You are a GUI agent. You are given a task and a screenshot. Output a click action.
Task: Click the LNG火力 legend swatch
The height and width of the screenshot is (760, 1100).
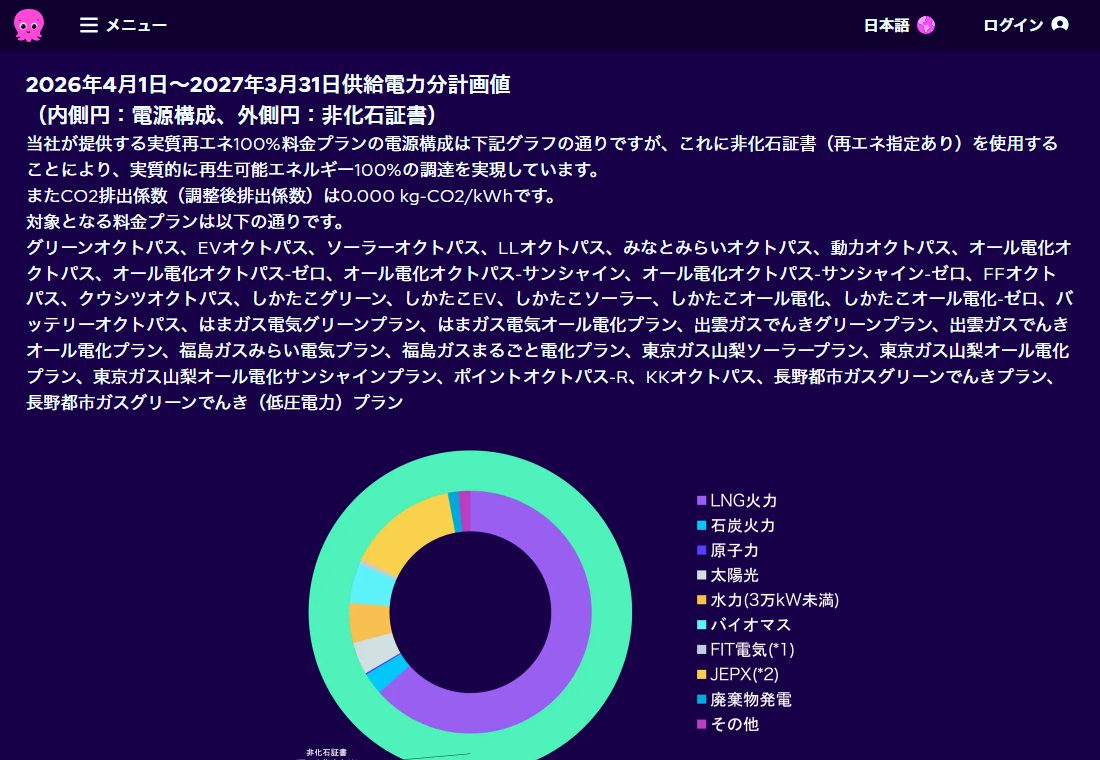point(701,500)
